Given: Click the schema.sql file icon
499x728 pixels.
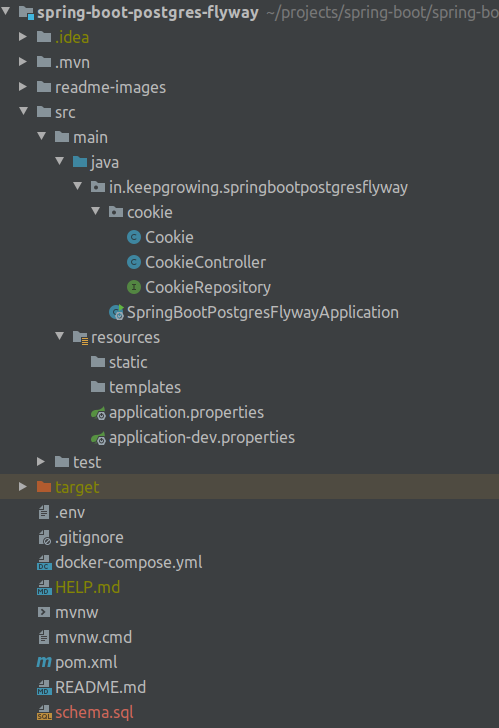Looking at the screenshot, I should (44, 713).
